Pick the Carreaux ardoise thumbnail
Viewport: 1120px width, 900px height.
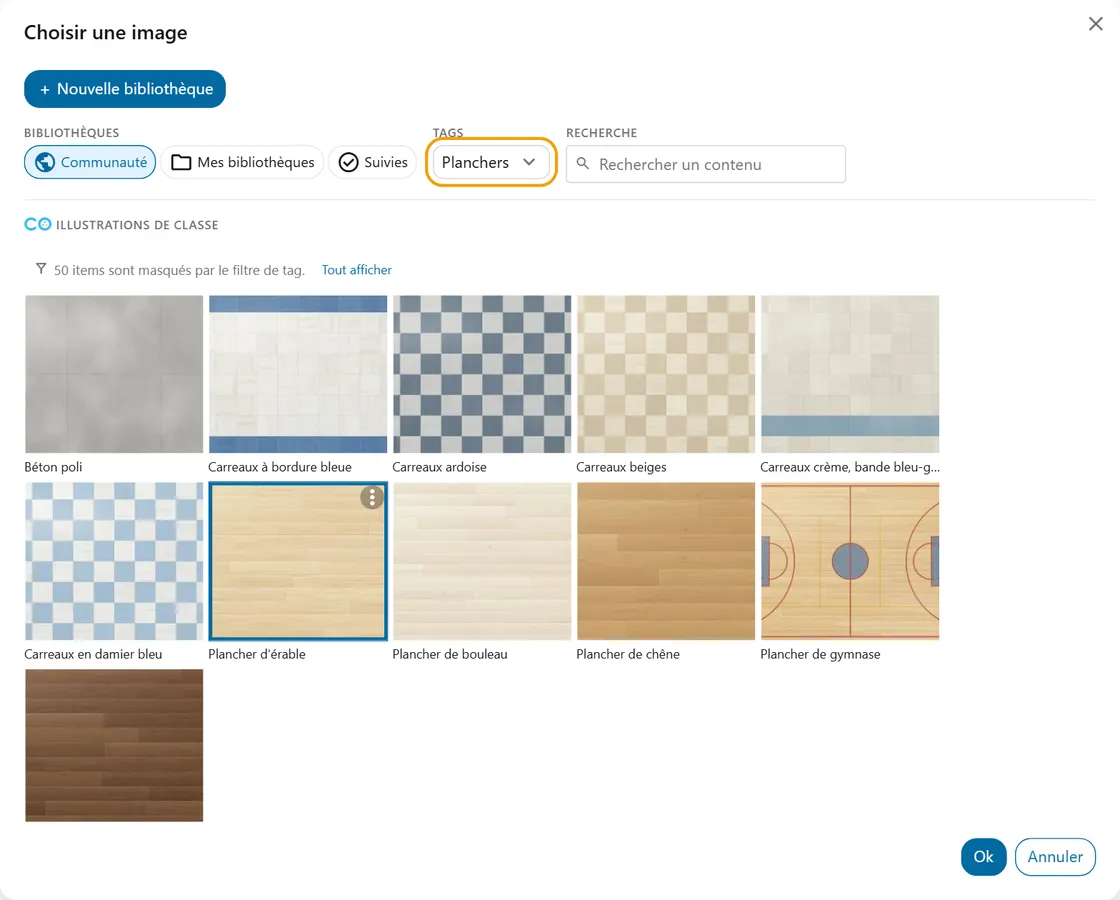coord(482,374)
